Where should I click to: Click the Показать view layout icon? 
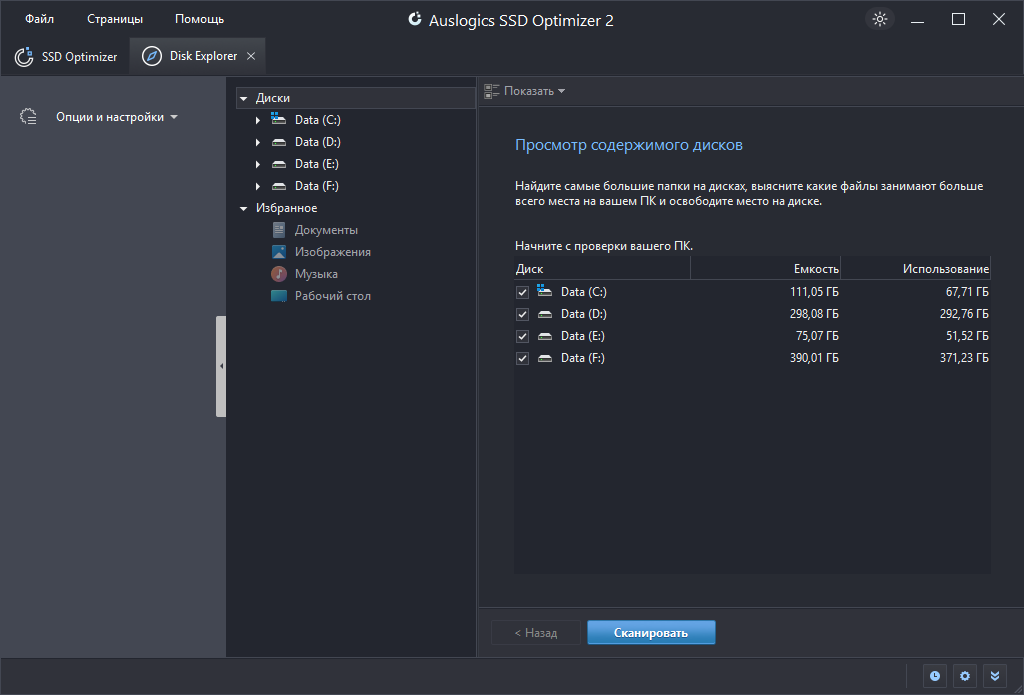coord(492,91)
